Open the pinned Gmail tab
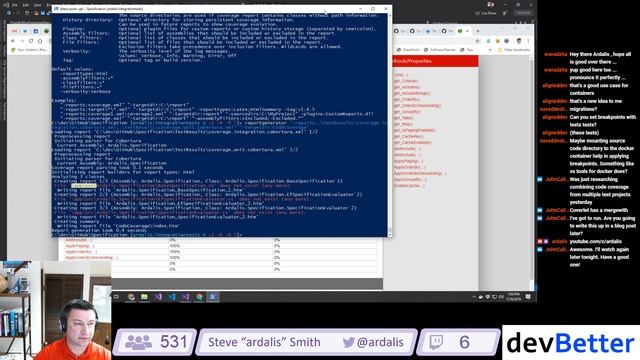The height and width of the screenshot is (360, 640). [15, 31]
